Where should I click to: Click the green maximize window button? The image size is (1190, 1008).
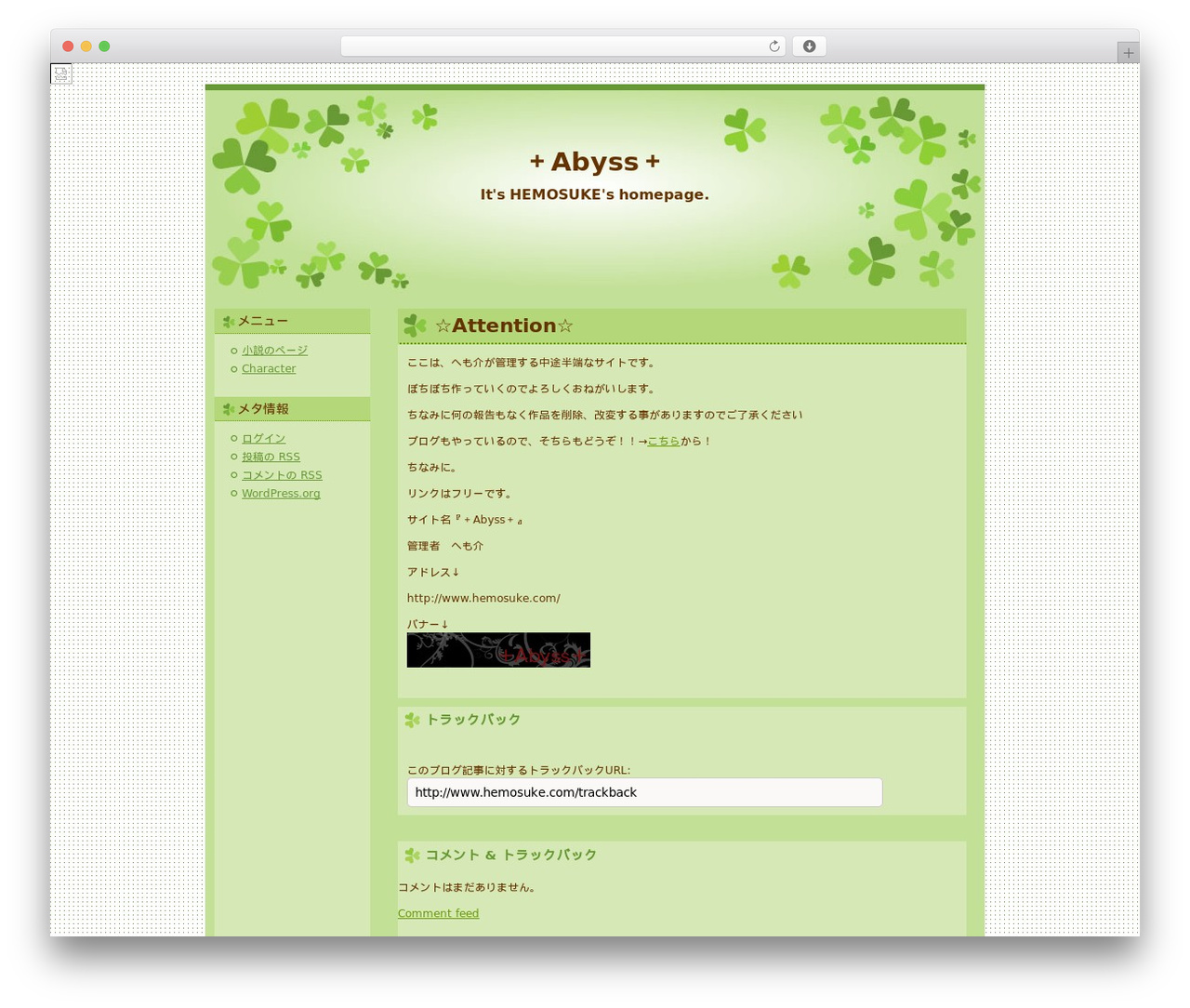pyautogui.click(x=104, y=46)
